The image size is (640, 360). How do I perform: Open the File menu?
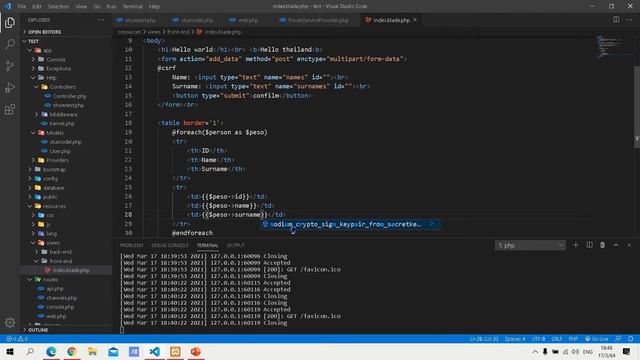22,7
